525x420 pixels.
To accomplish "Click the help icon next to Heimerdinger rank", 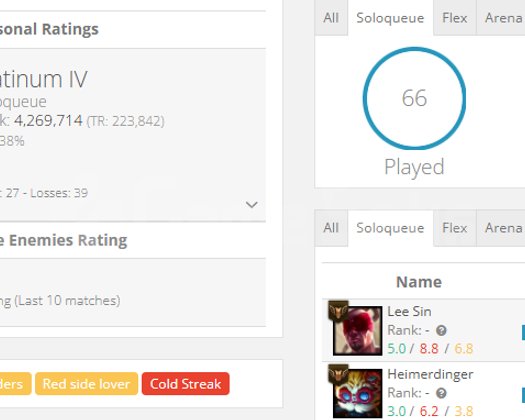I will 441,393.
